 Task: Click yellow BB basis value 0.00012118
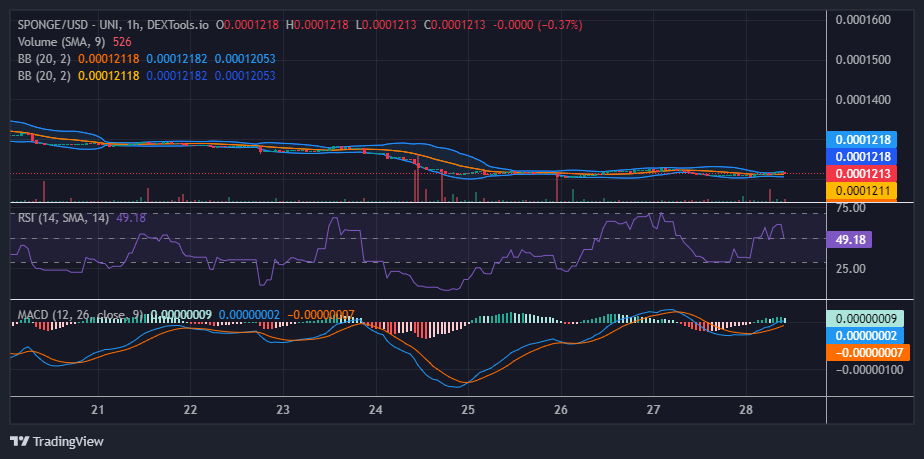(108, 76)
